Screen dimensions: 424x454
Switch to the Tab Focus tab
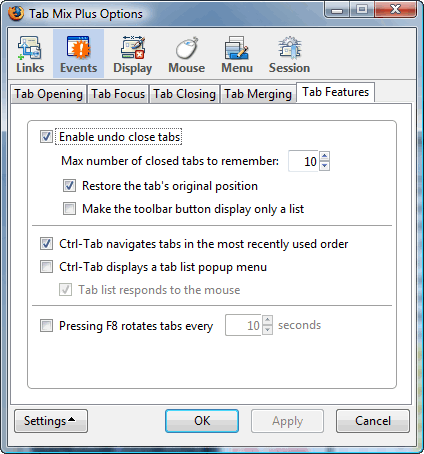pos(118,94)
